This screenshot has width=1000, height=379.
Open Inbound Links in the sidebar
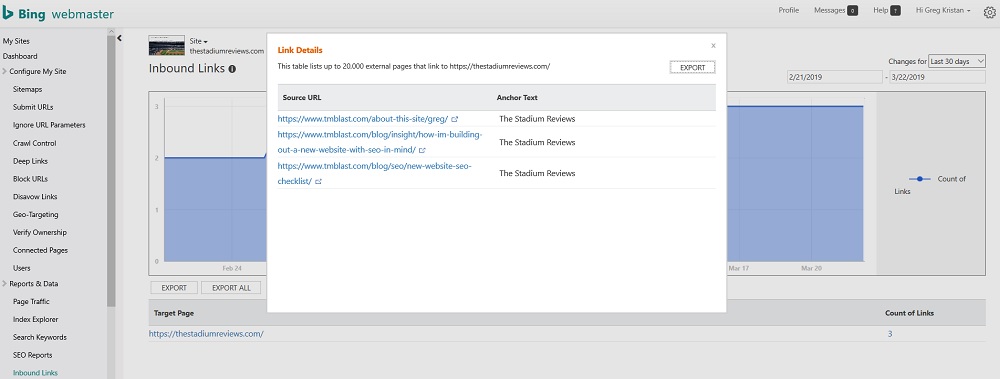pyautogui.click(x=35, y=373)
